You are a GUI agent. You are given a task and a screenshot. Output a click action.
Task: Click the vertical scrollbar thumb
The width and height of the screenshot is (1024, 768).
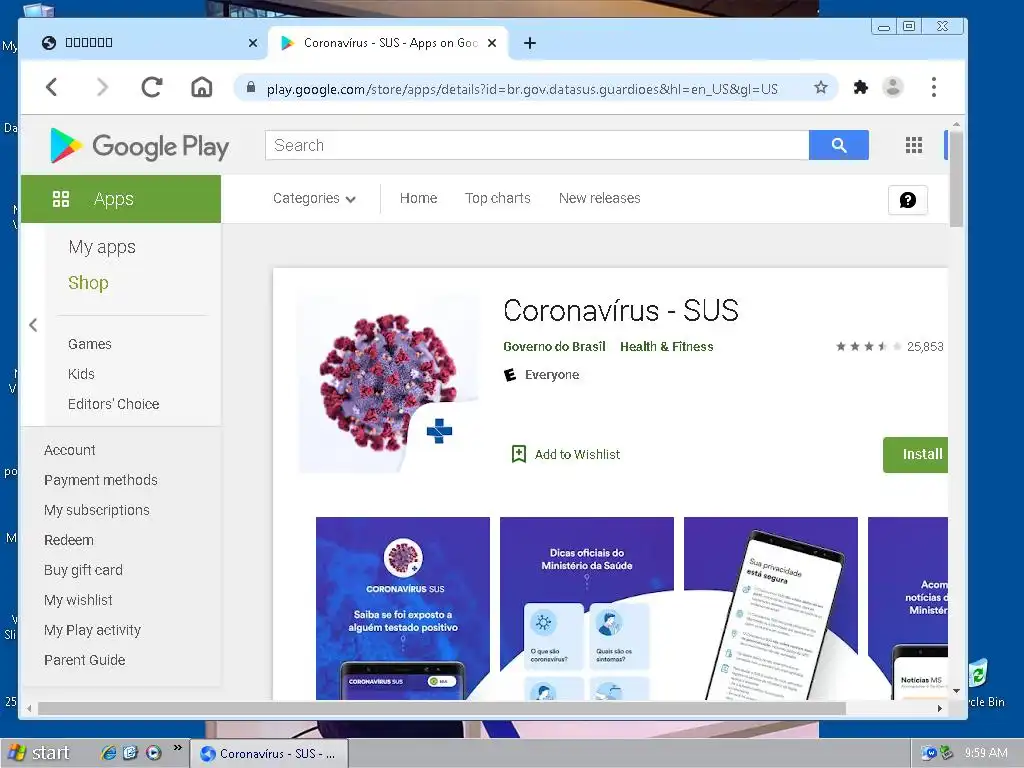[956, 178]
